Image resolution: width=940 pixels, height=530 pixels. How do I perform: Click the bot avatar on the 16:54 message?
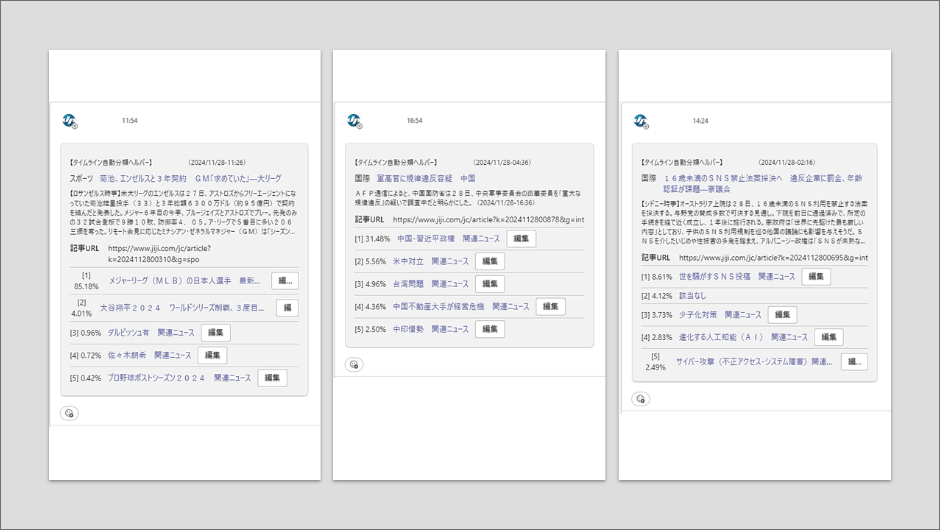pos(354,121)
